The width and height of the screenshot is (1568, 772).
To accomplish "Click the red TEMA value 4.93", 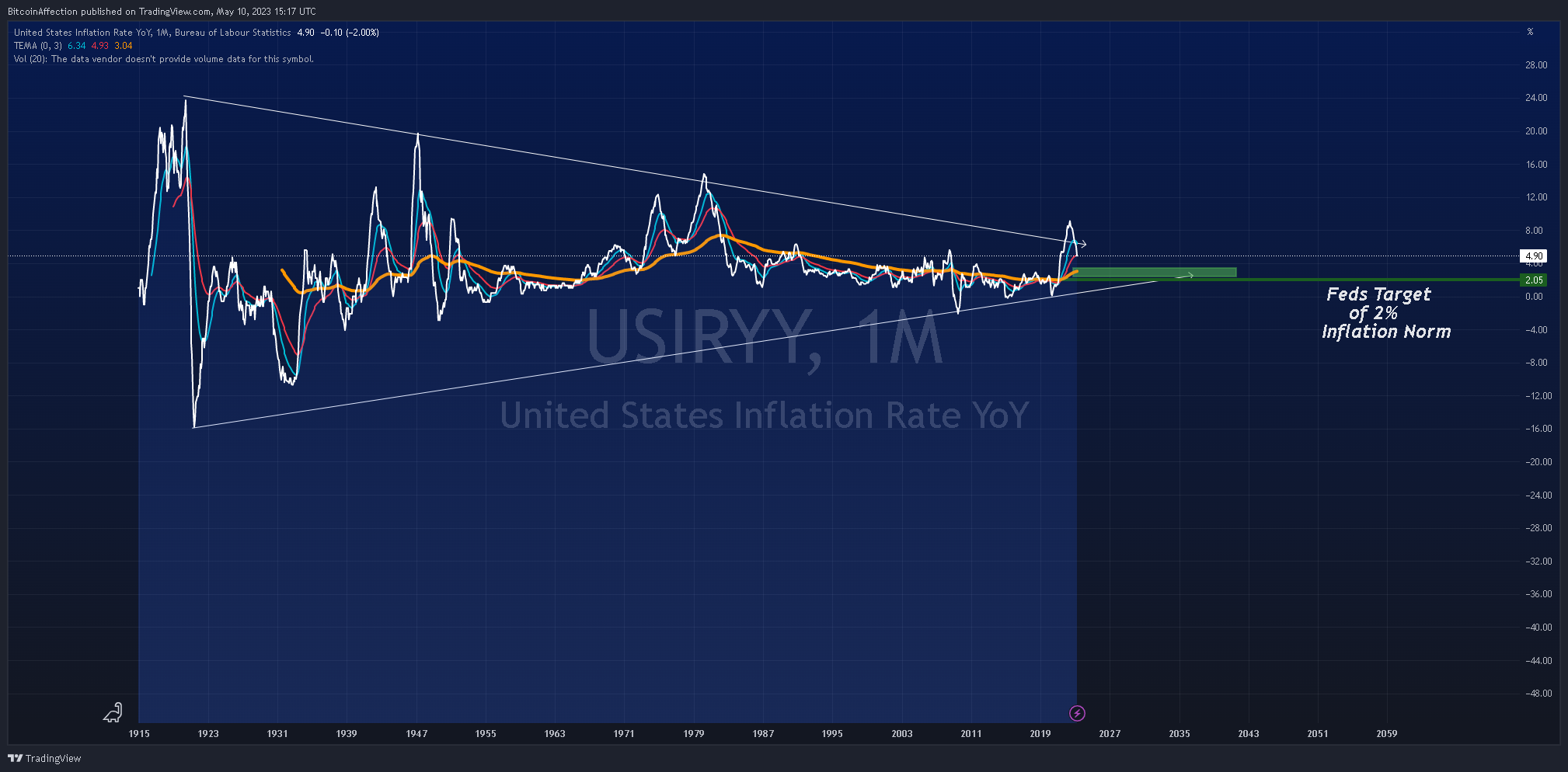I will 100,46.
